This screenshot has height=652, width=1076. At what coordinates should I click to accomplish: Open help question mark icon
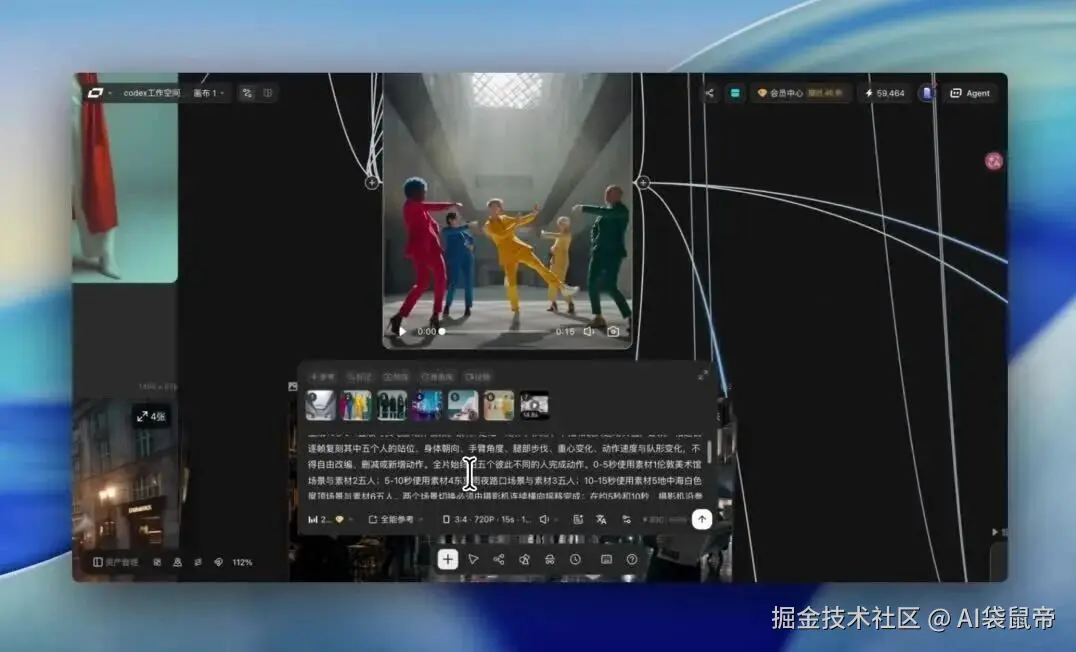tap(632, 559)
